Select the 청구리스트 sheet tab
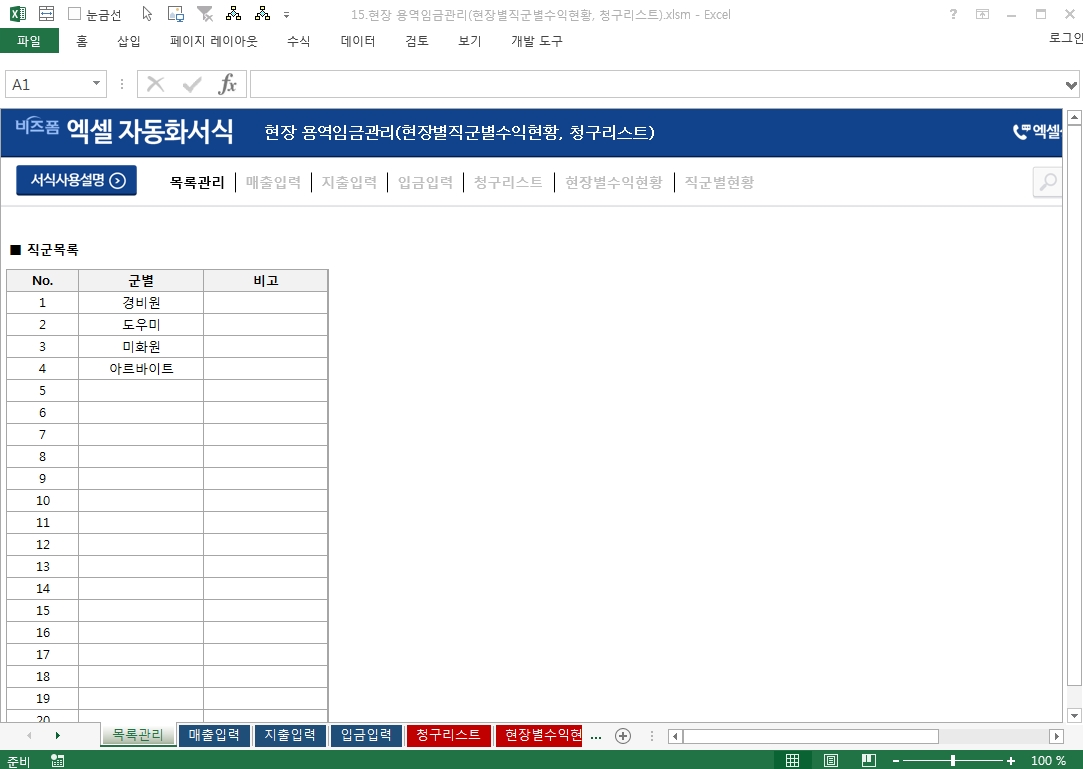Viewport: 1083px width, 769px height. click(448, 735)
